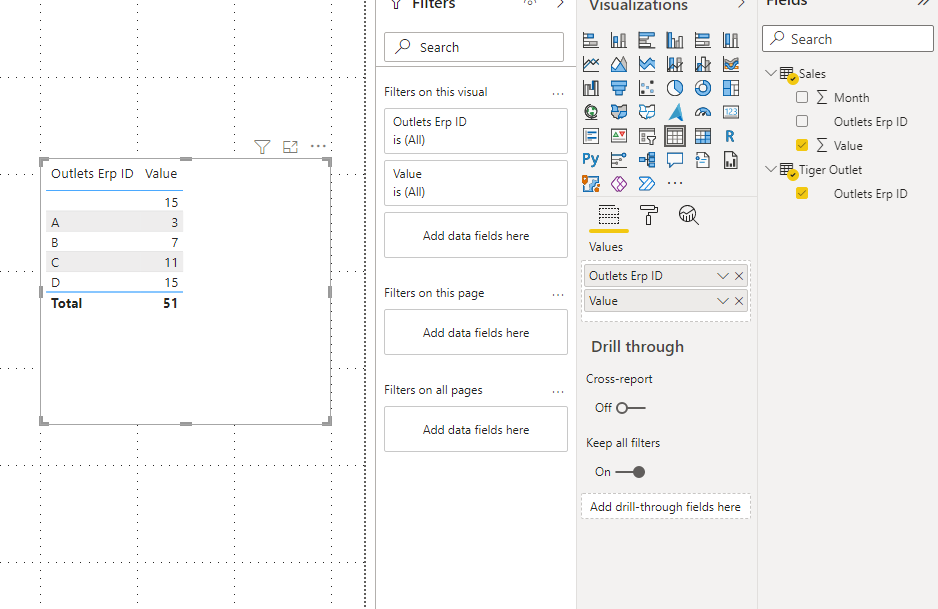Open the Value is (All) filter card
The height and width of the screenshot is (609, 938).
[476, 183]
